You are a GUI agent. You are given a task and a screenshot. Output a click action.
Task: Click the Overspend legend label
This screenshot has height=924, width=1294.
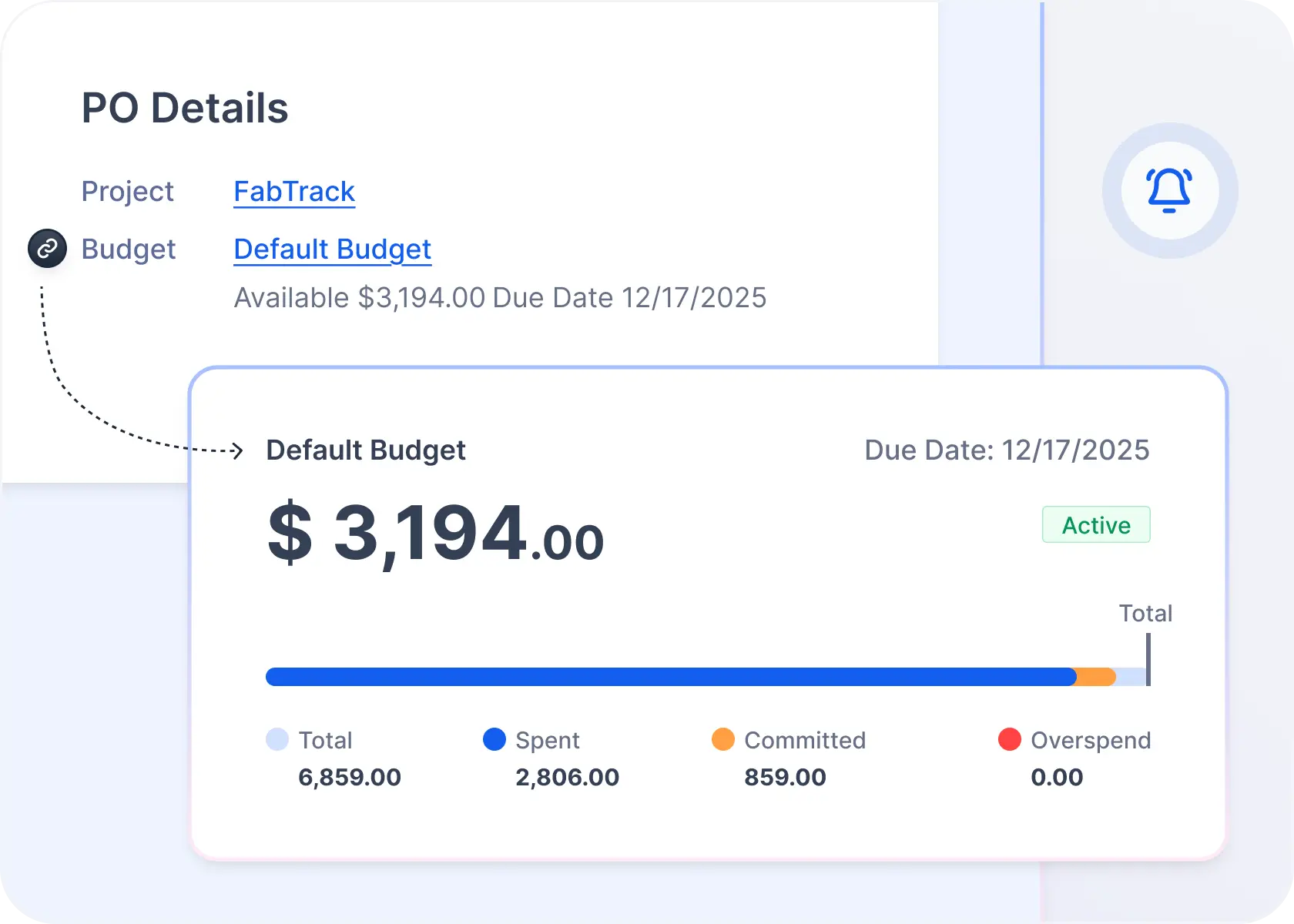(x=1091, y=741)
